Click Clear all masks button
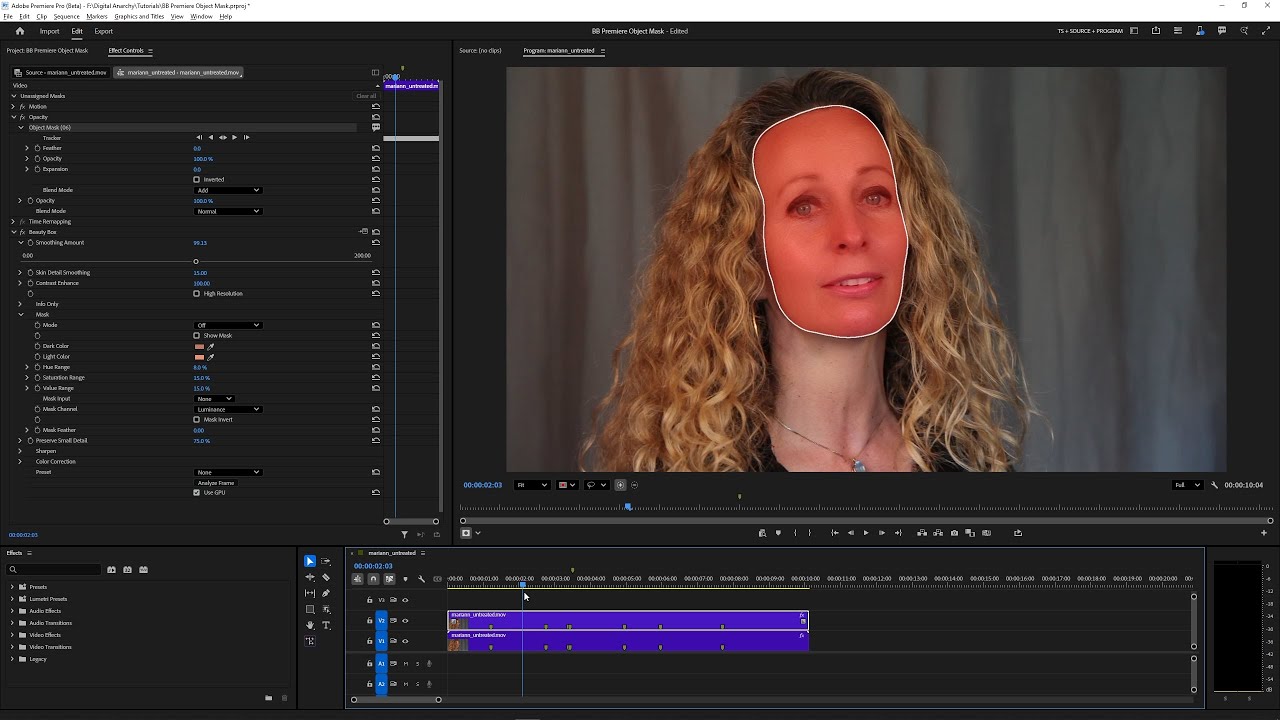Screen dimensions: 1280x720 pyautogui.click(x=366, y=96)
